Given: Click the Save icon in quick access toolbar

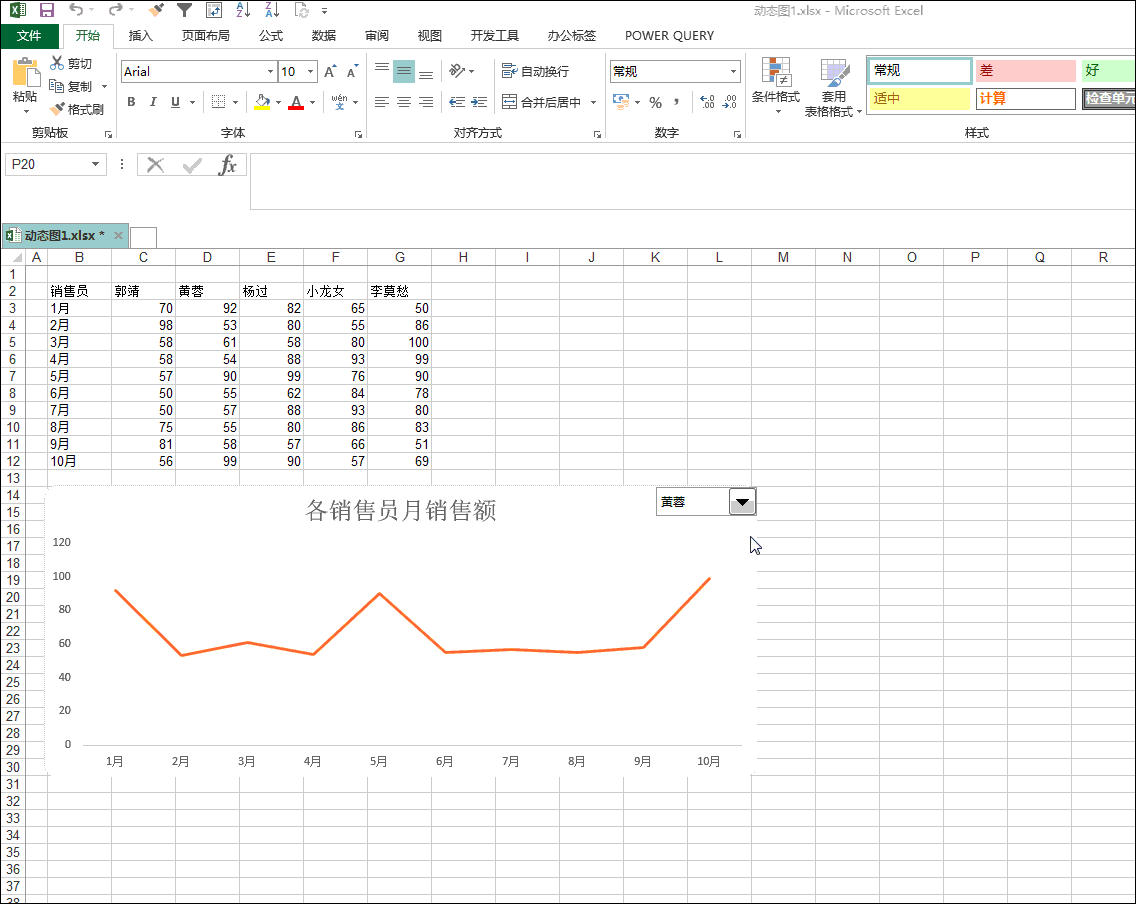Looking at the screenshot, I should 46,10.
